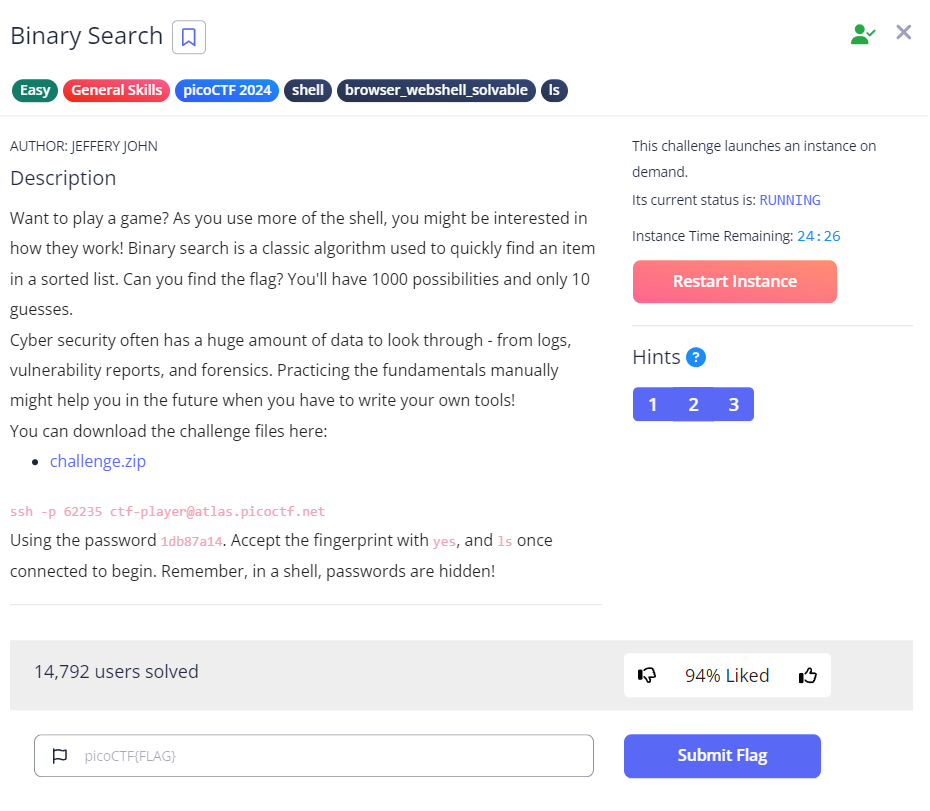Reveal hint number 1
Image resolution: width=930 pixels, height=811 pixels.
pyautogui.click(x=653, y=404)
